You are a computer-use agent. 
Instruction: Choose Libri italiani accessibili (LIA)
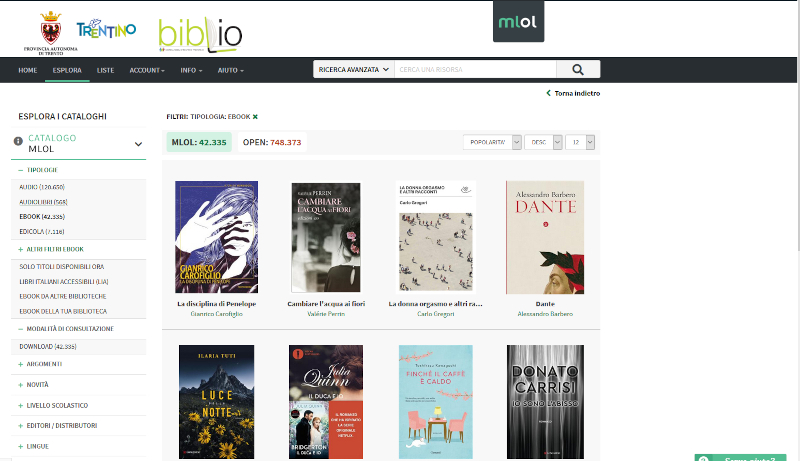click(x=64, y=281)
